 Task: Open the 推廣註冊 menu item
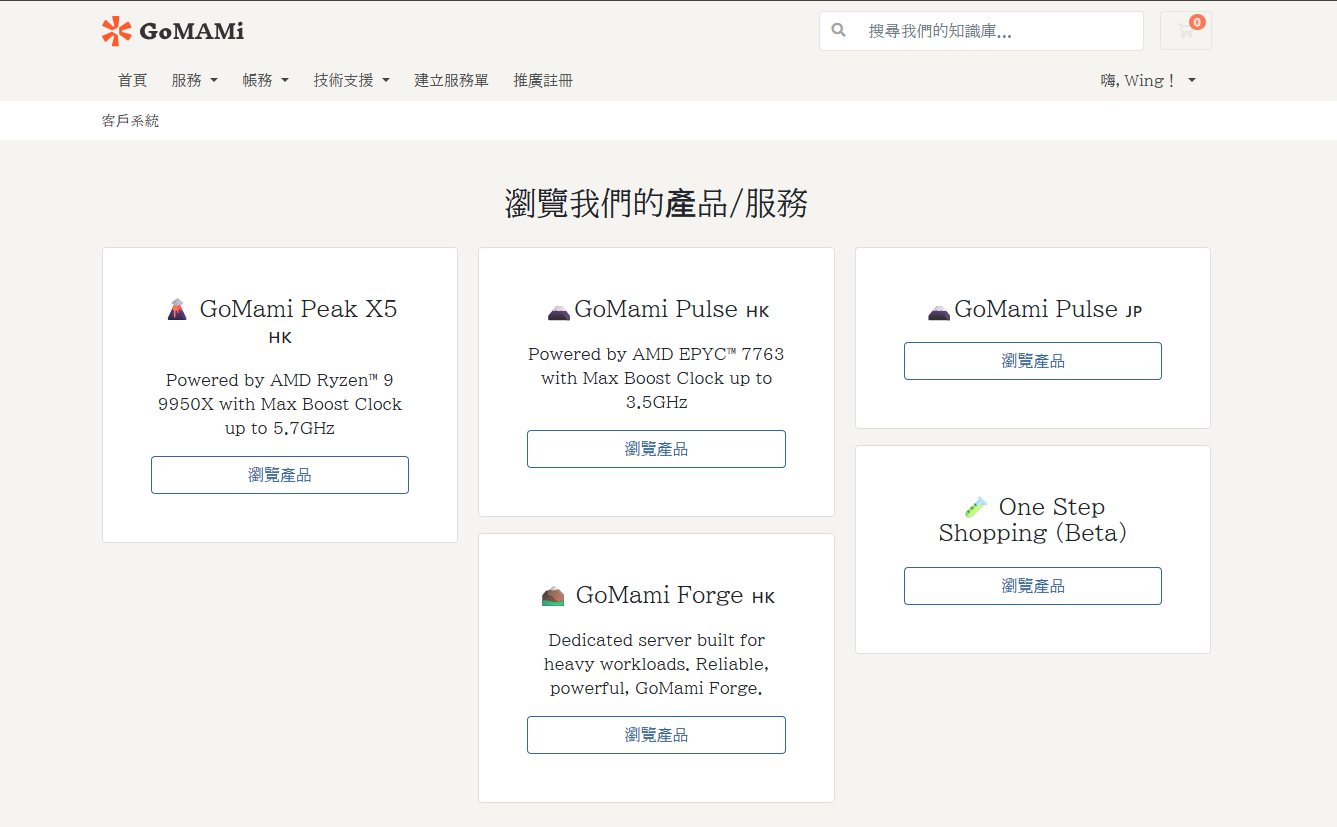(x=543, y=80)
